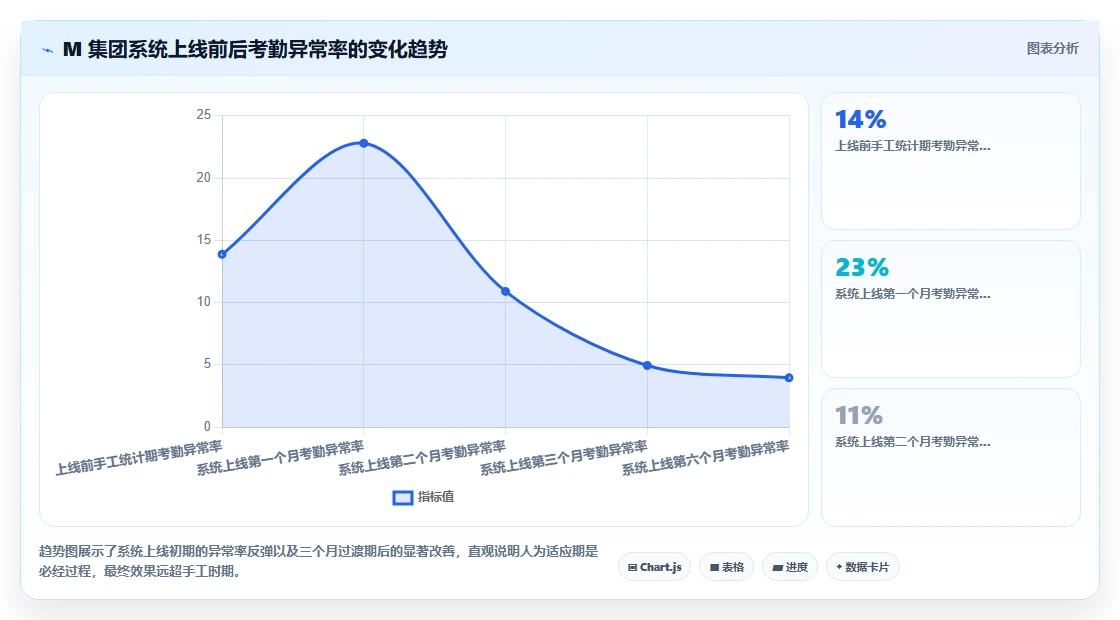Click the 23% value text

(x=862, y=267)
